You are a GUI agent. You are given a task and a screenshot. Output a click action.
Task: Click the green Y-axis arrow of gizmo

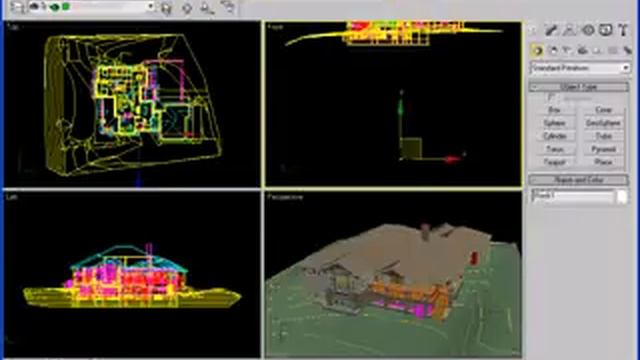click(401, 108)
